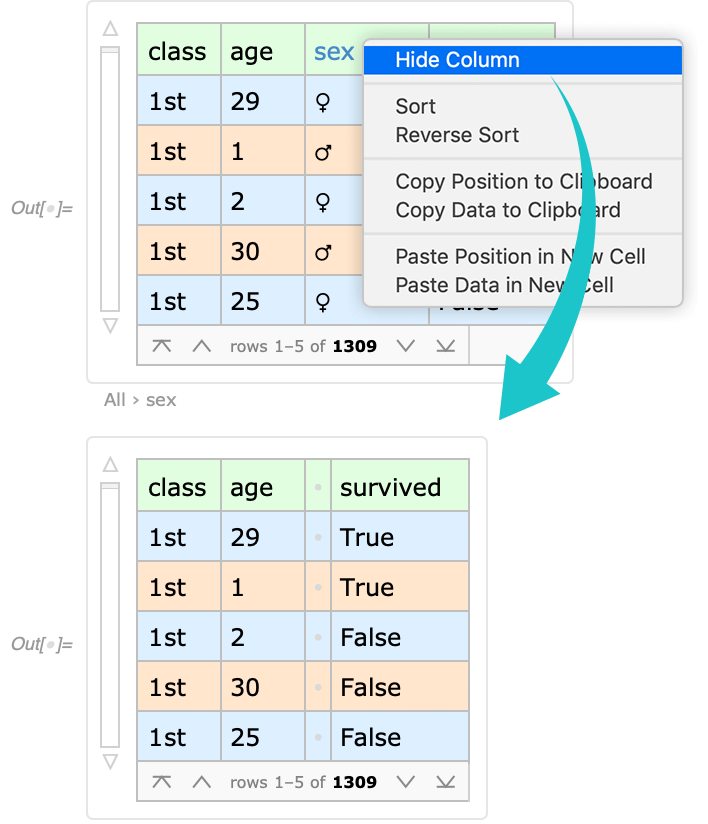The image size is (708, 824).
Task: Click All in the breadcrumb path
Action: click(x=115, y=400)
